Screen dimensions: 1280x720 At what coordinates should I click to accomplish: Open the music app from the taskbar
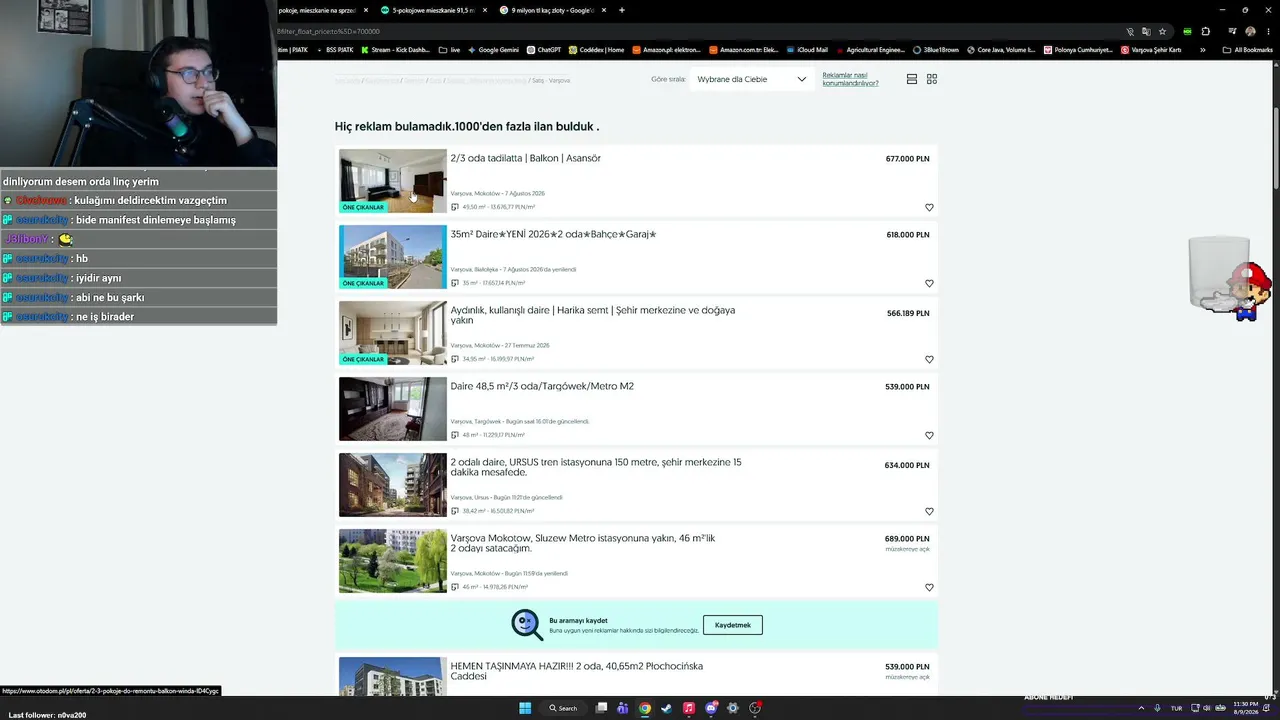point(689,708)
